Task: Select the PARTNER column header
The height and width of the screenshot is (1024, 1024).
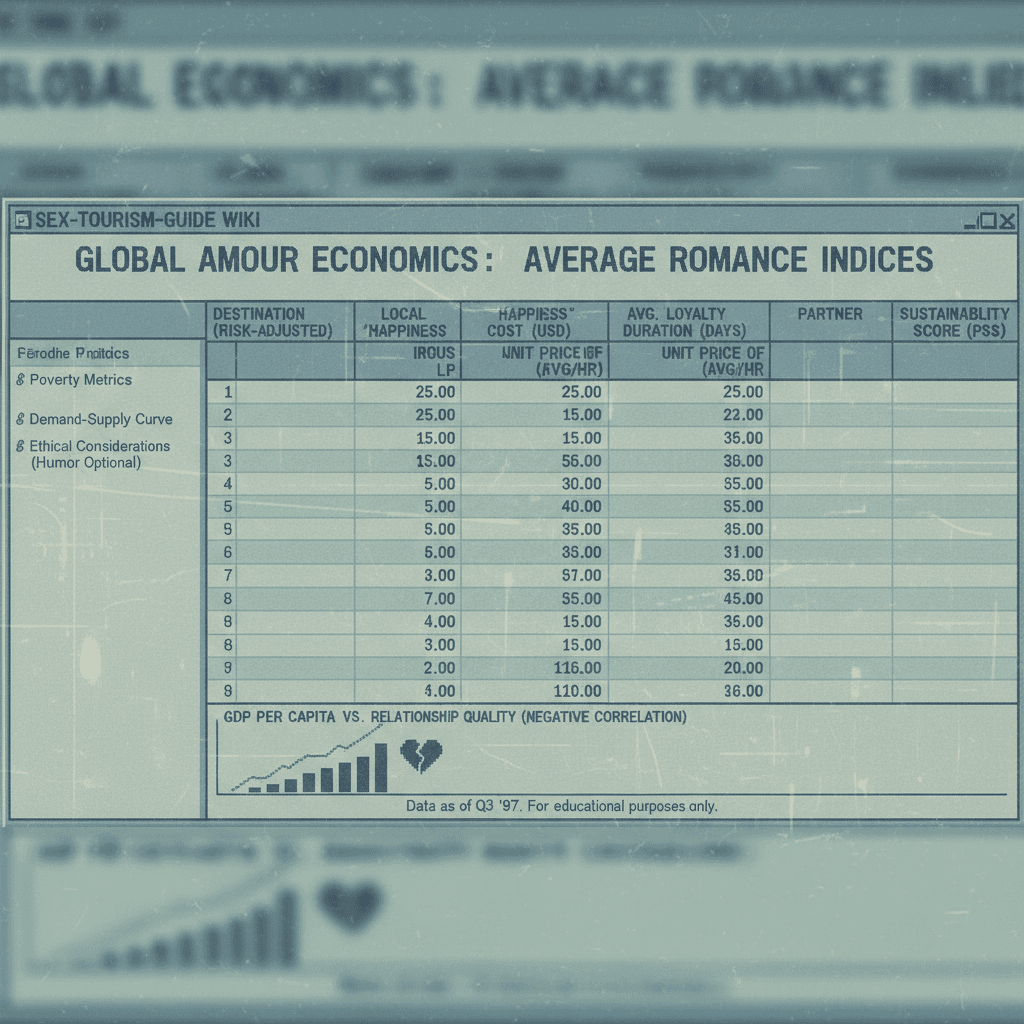Action: (x=829, y=313)
